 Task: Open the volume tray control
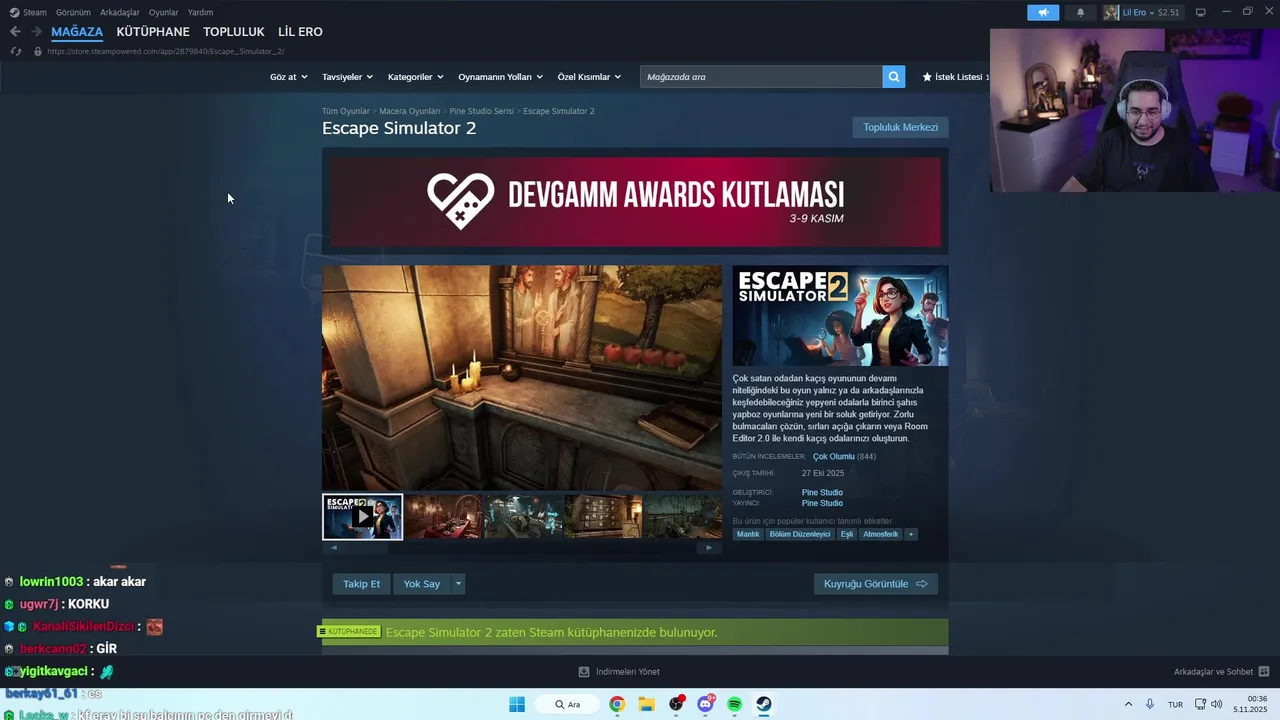point(1216,704)
